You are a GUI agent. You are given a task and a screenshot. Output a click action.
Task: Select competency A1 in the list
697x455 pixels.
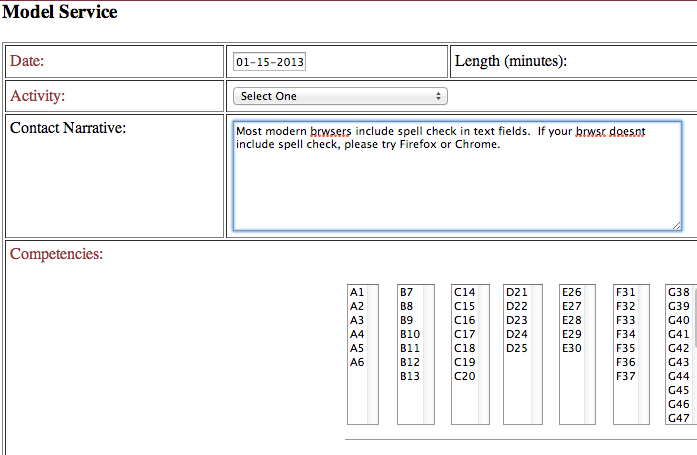(357, 292)
